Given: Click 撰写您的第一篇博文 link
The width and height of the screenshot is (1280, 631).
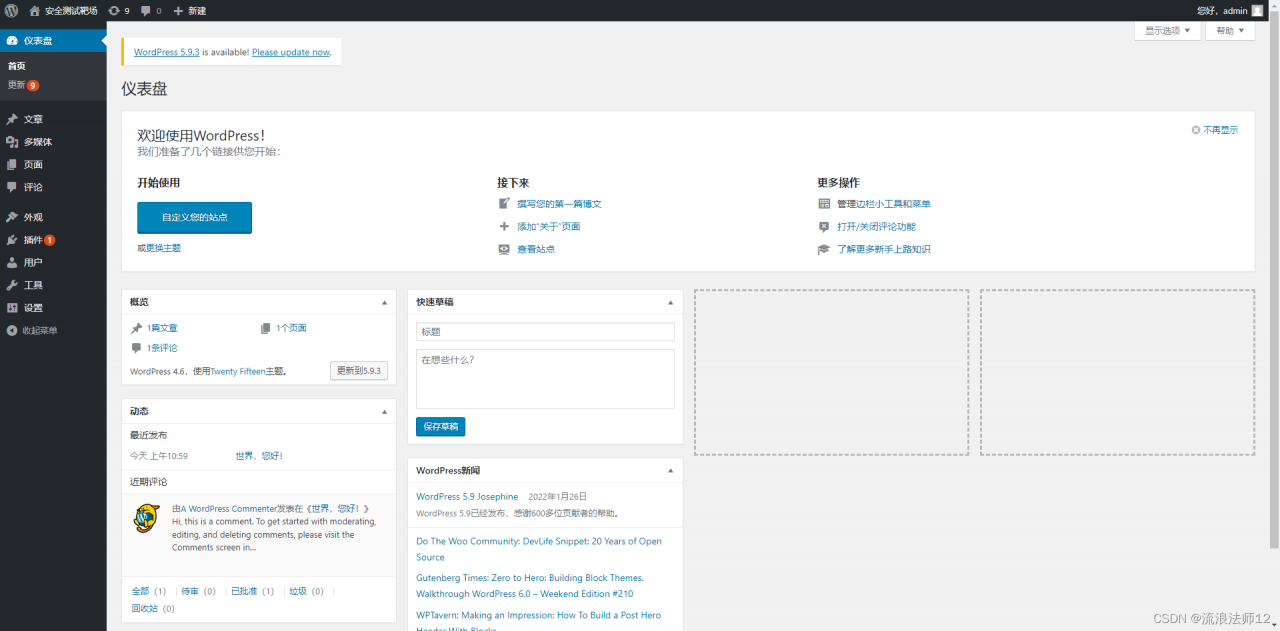Looking at the screenshot, I should [x=559, y=204].
